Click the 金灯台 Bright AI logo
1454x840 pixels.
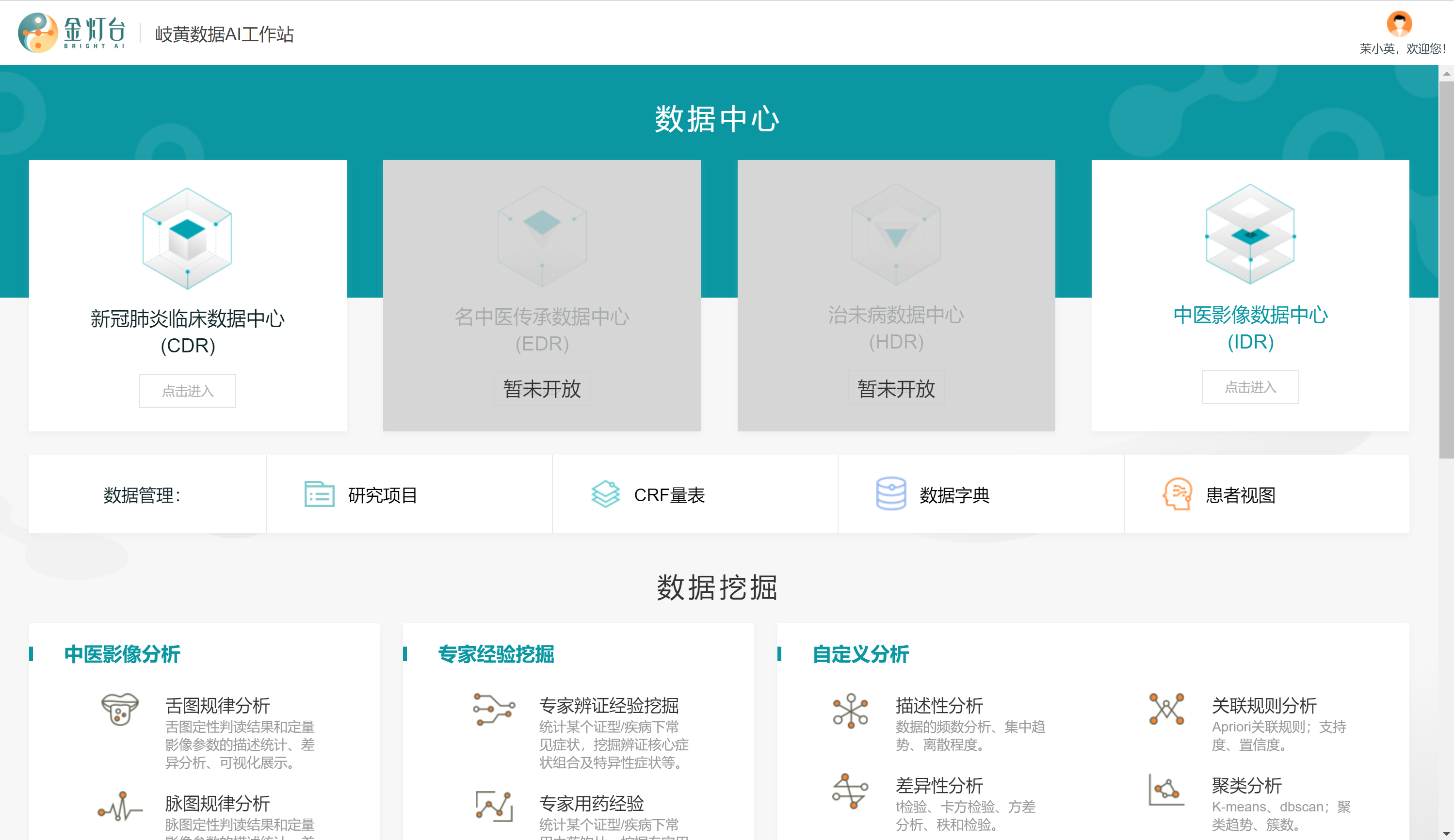pyautogui.click(x=72, y=33)
